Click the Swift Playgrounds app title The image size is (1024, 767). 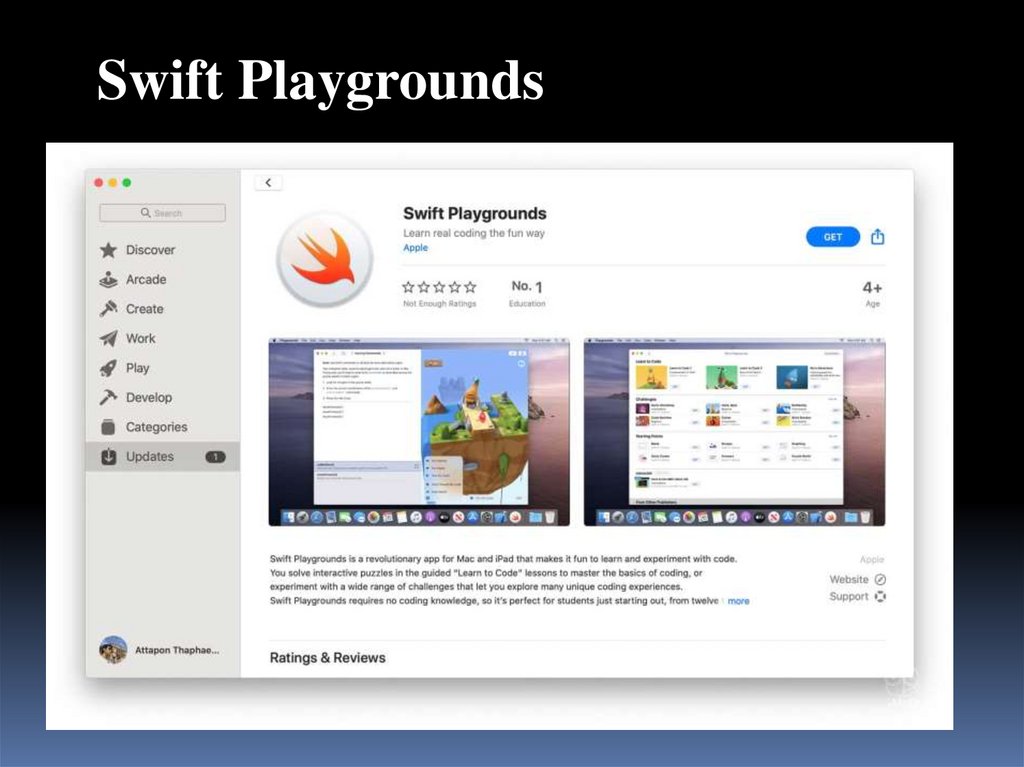tap(475, 214)
